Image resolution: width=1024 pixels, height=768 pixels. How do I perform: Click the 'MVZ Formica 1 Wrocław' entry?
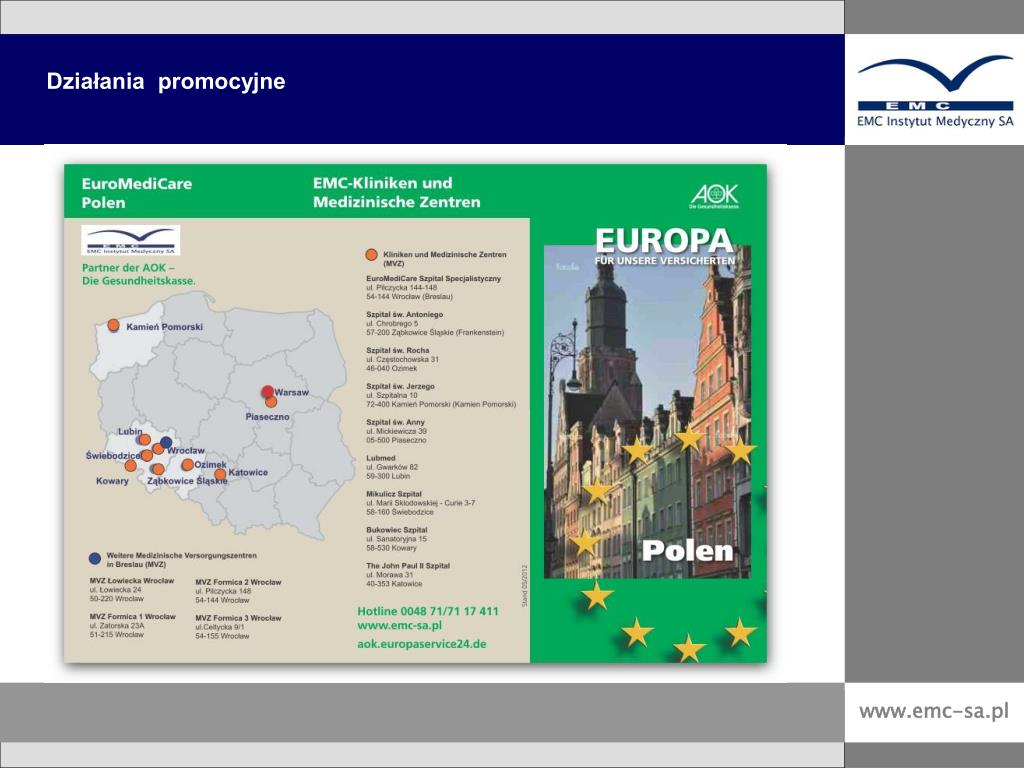tap(133, 625)
